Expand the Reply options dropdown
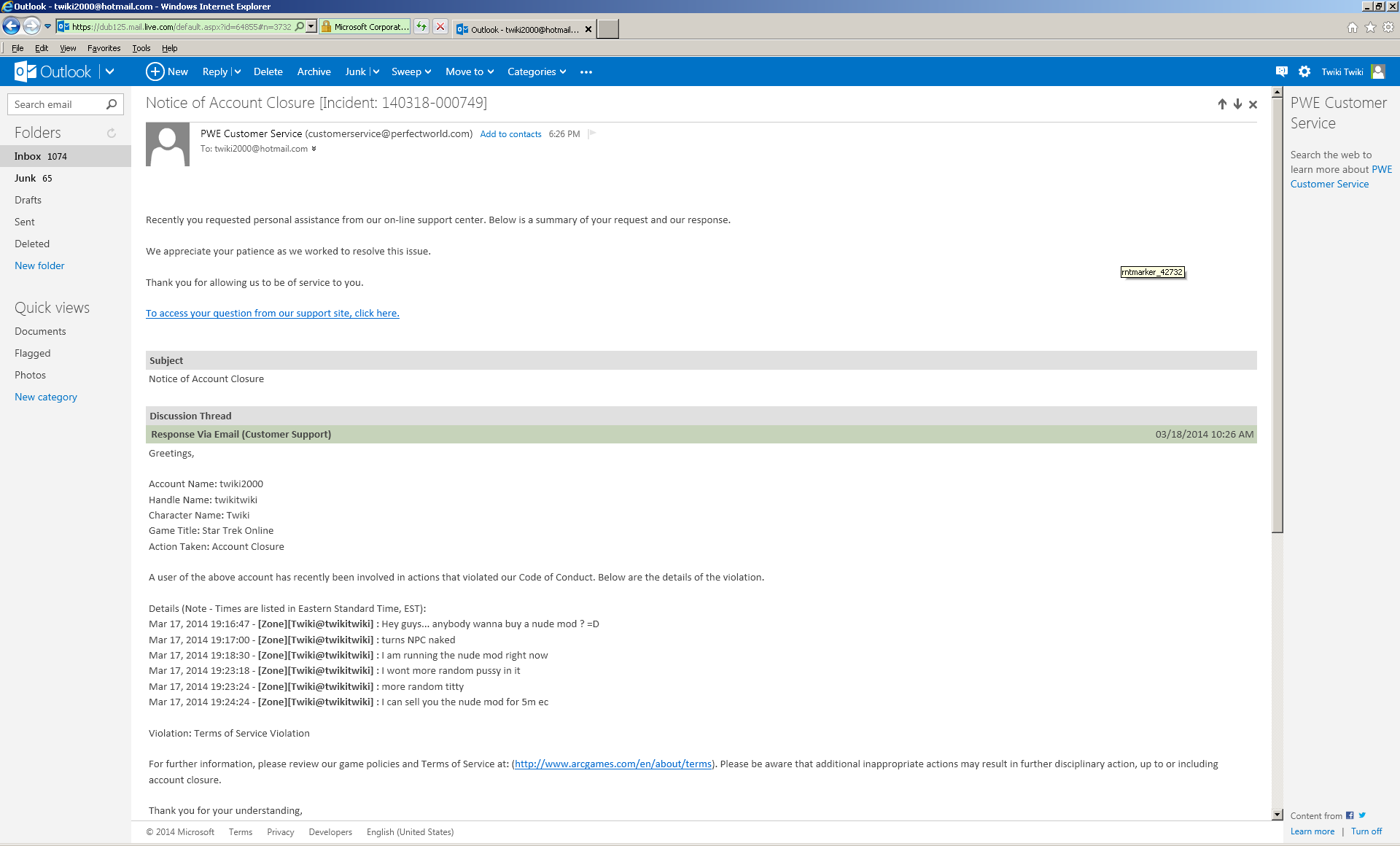Image resolution: width=1400 pixels, height=846 pixels. click(x=237, y=71)
